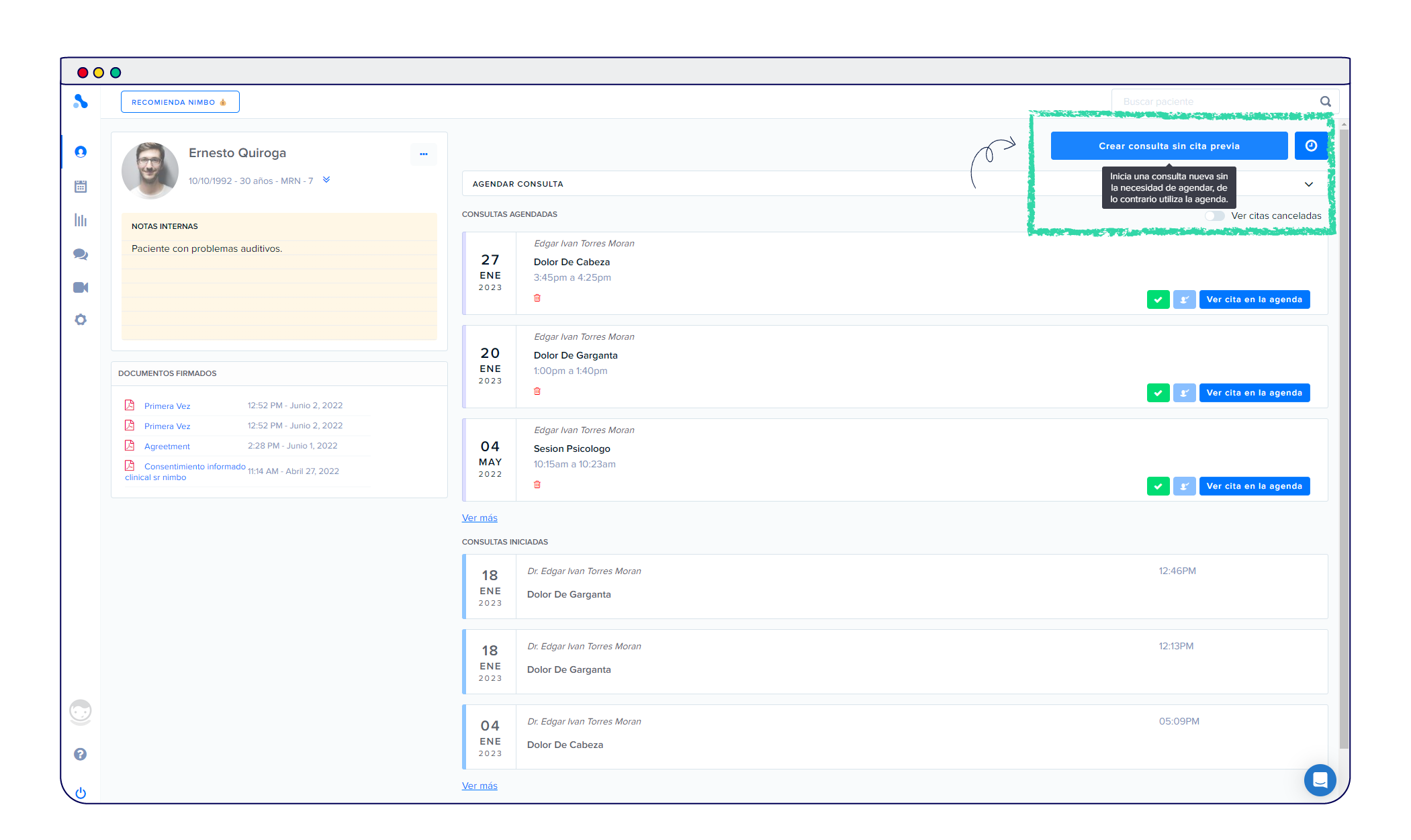Delete the Dolor De Cabeza appointment

pos(537,298)
